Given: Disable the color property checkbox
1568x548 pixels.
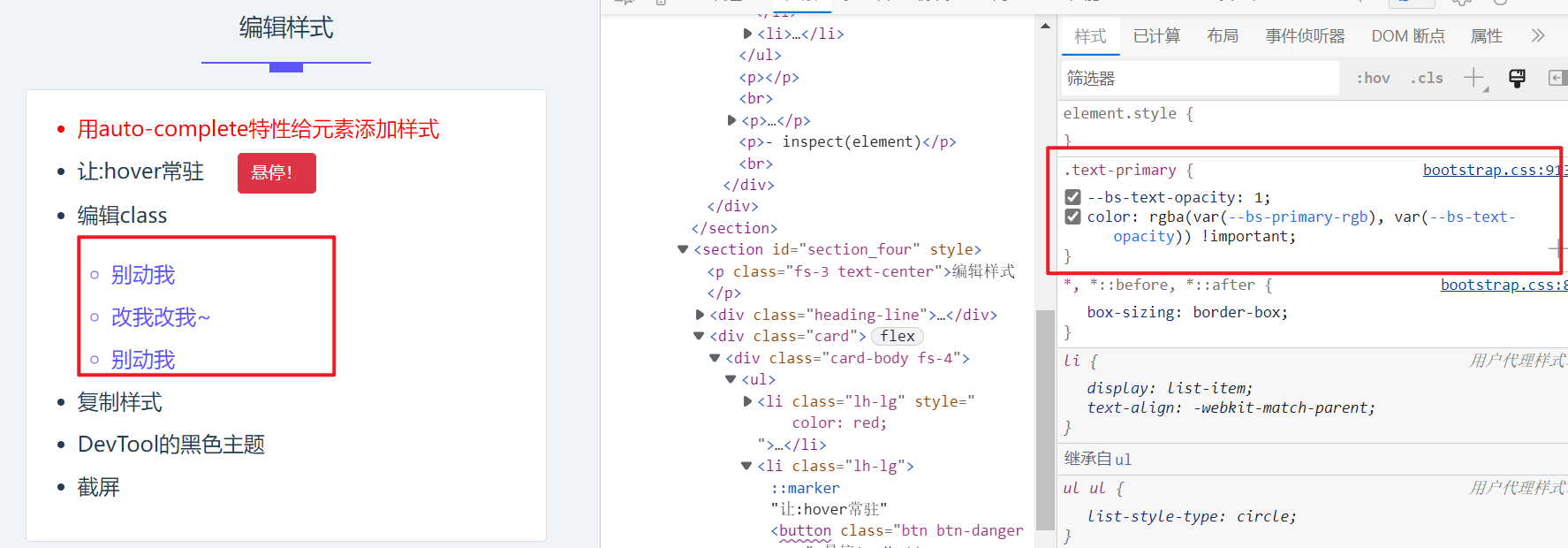Looking at the screenshot, I should coord(1072,217).
